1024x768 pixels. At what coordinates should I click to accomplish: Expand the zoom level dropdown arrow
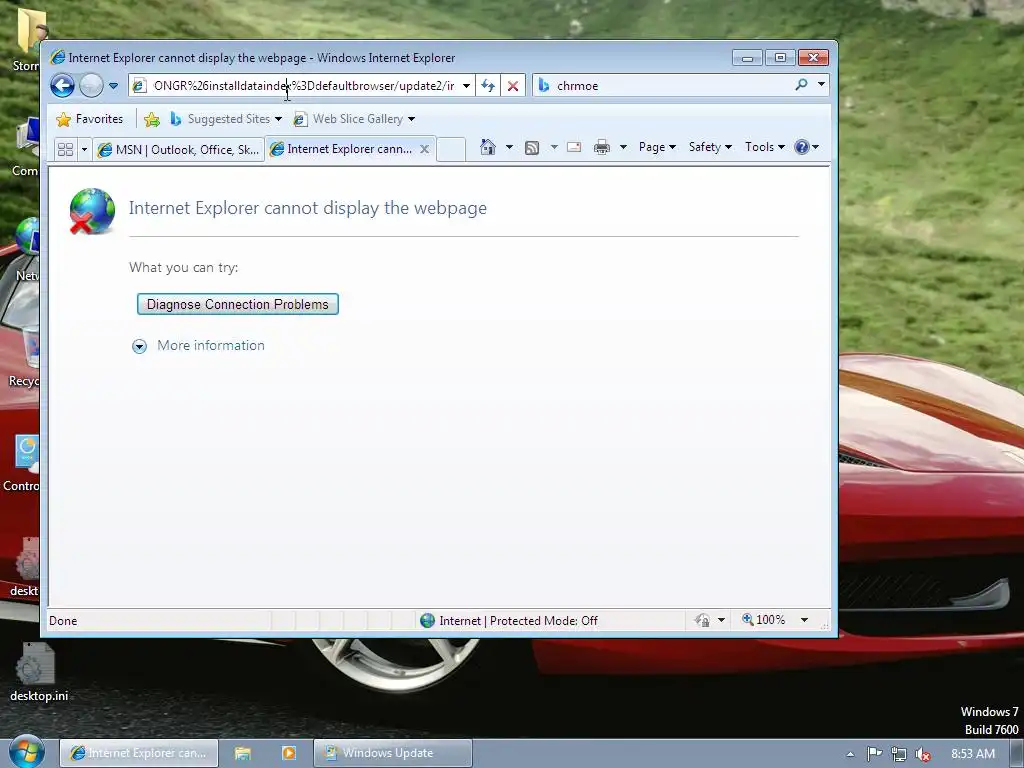(805, 620)
